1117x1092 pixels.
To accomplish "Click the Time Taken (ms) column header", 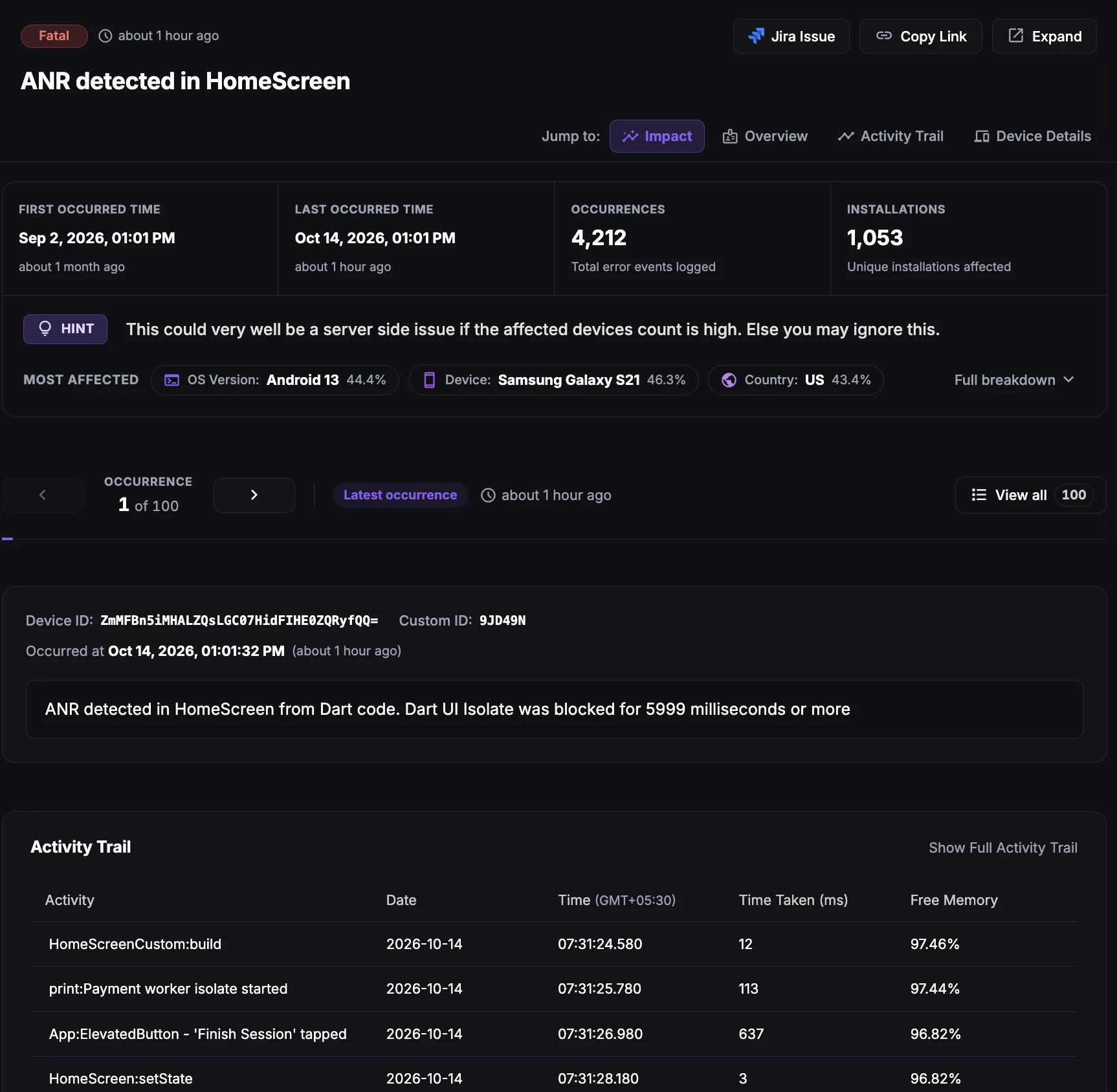I will pos(793,900).
